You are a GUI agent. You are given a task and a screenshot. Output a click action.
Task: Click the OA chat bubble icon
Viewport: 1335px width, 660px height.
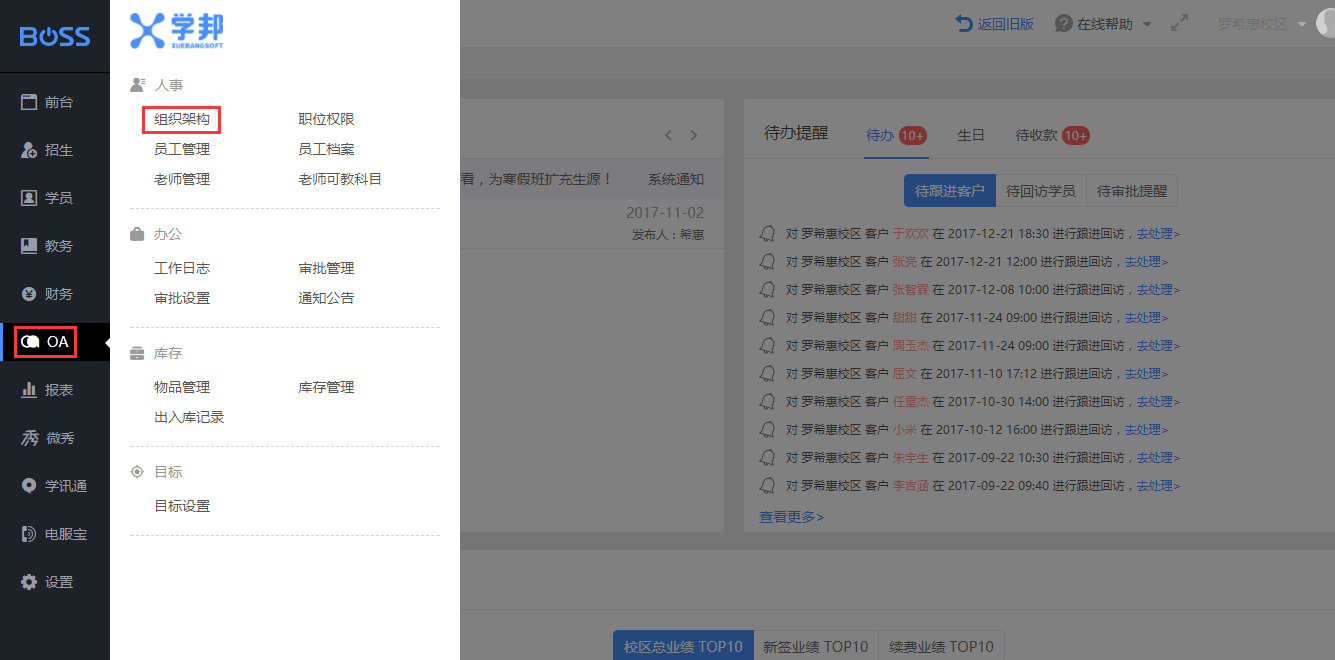pyautogui.click(x=31, y=342)
